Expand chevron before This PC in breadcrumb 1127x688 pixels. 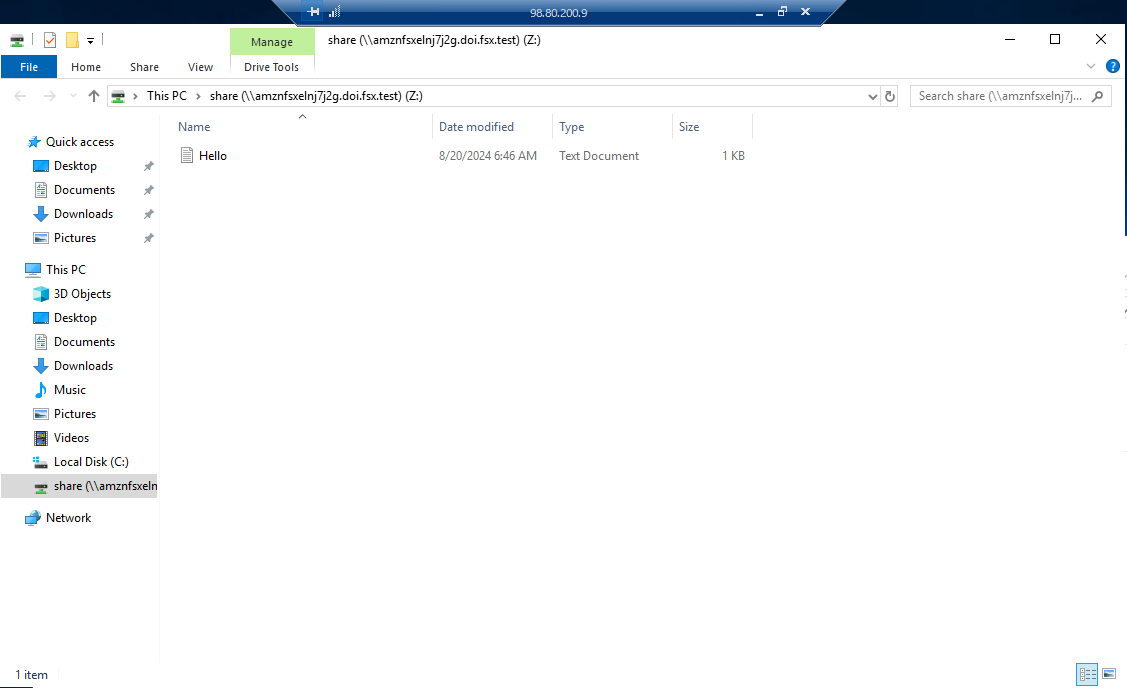pyautogui.click(x=135, y=96)
